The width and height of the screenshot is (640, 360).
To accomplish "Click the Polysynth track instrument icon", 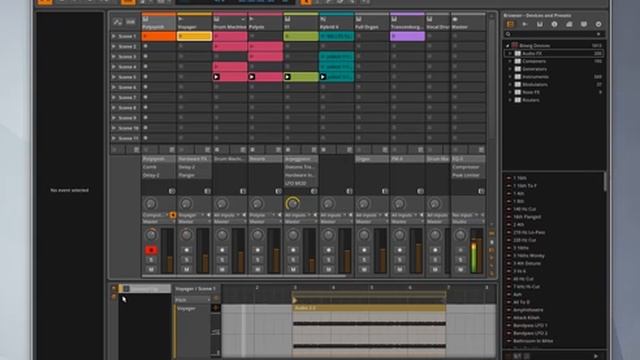I will (x=145, y=19).
